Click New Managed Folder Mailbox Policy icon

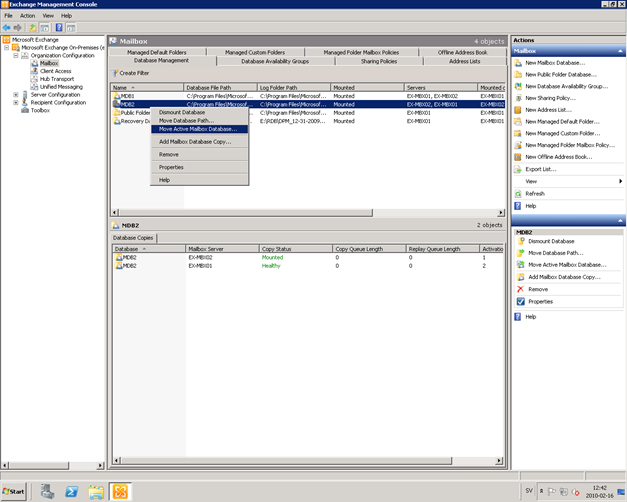[518, 145]
